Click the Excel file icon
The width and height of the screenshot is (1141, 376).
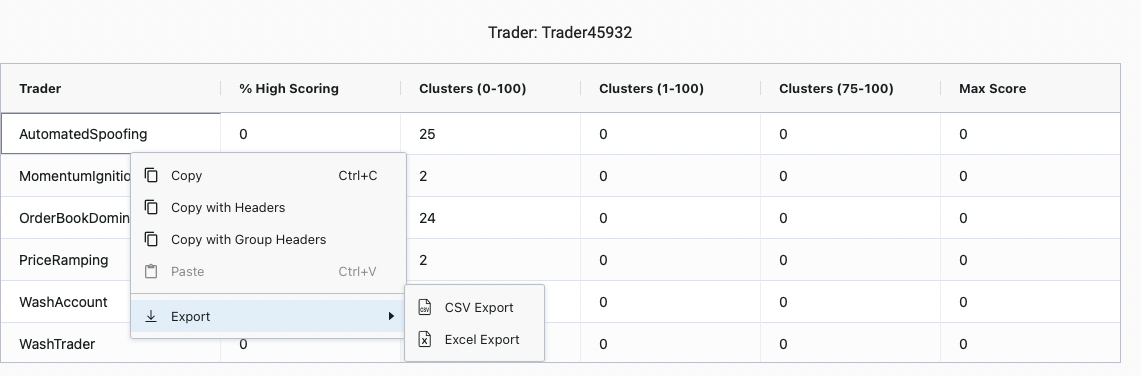(425, 340)
